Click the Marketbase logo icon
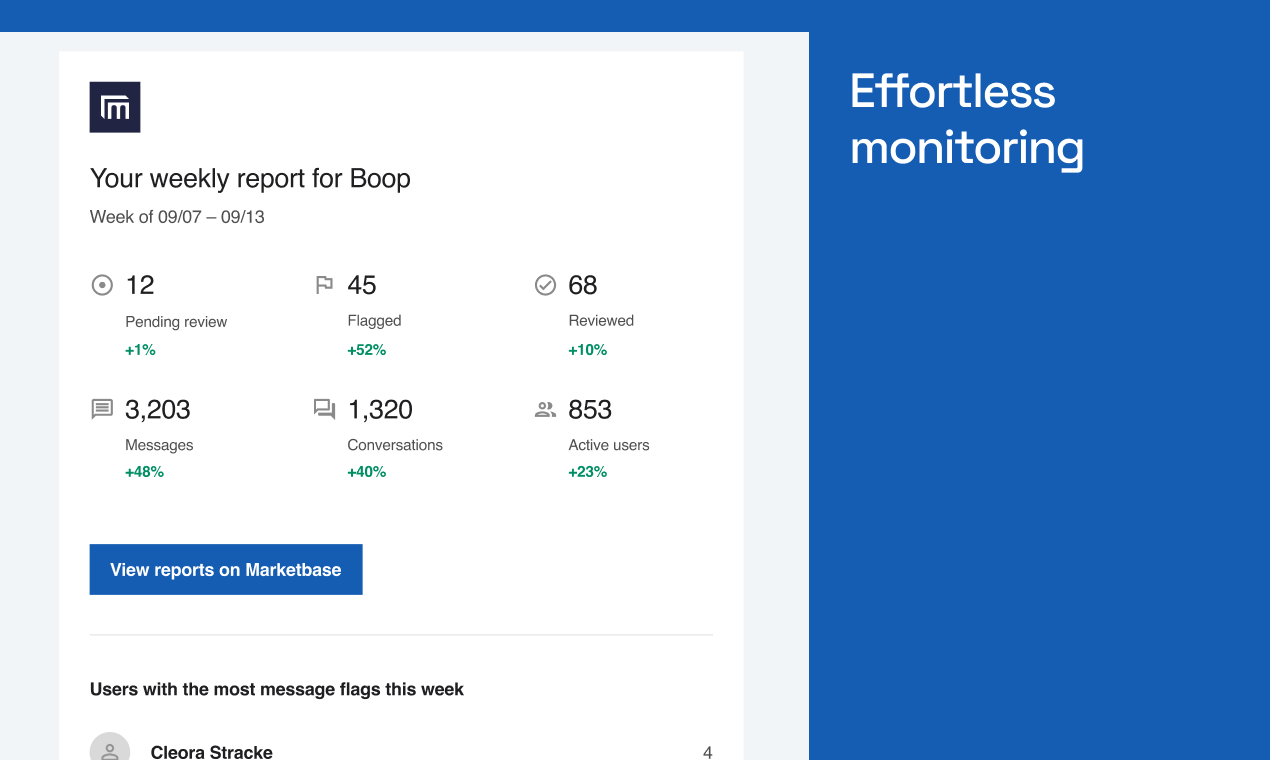 [115, 107]
